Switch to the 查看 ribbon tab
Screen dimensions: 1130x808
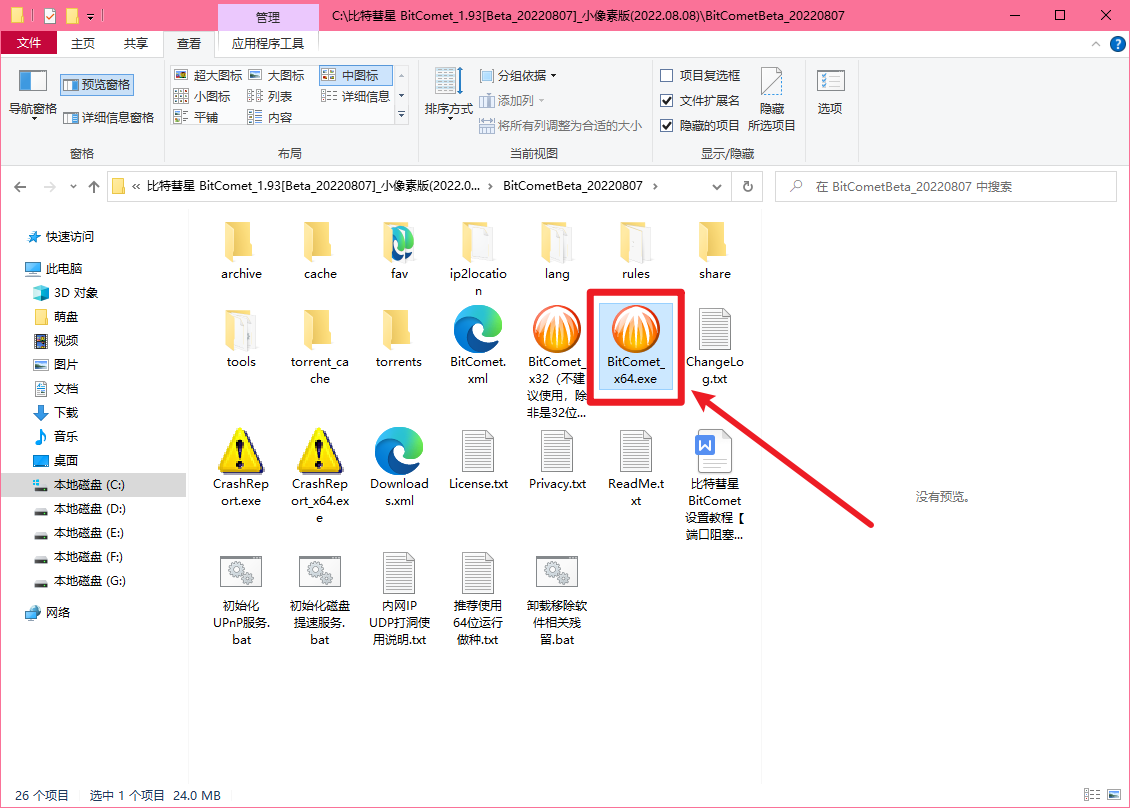coord(189,43)
